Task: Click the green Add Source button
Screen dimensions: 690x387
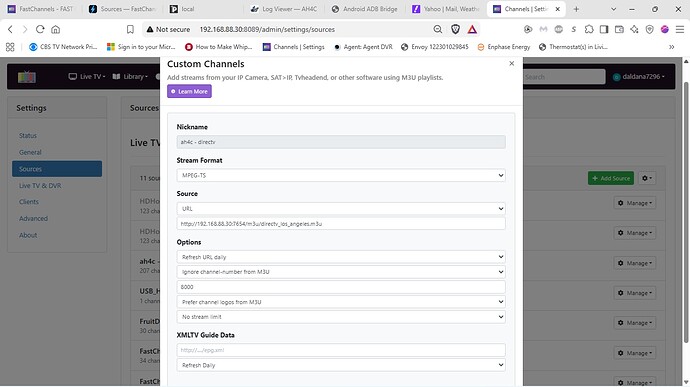Action: pyautogui.click(x=611, y=178)
